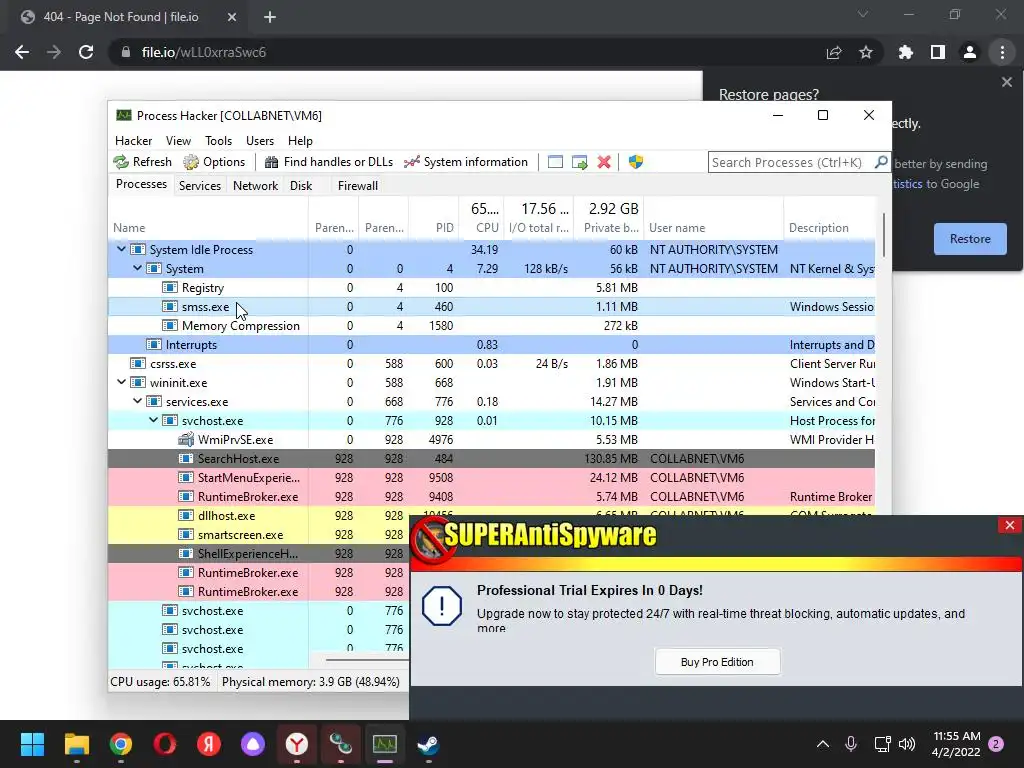Screen dimensions: 1024x768
Task: Click the file.io address bar URL
Action: [204, 52]
